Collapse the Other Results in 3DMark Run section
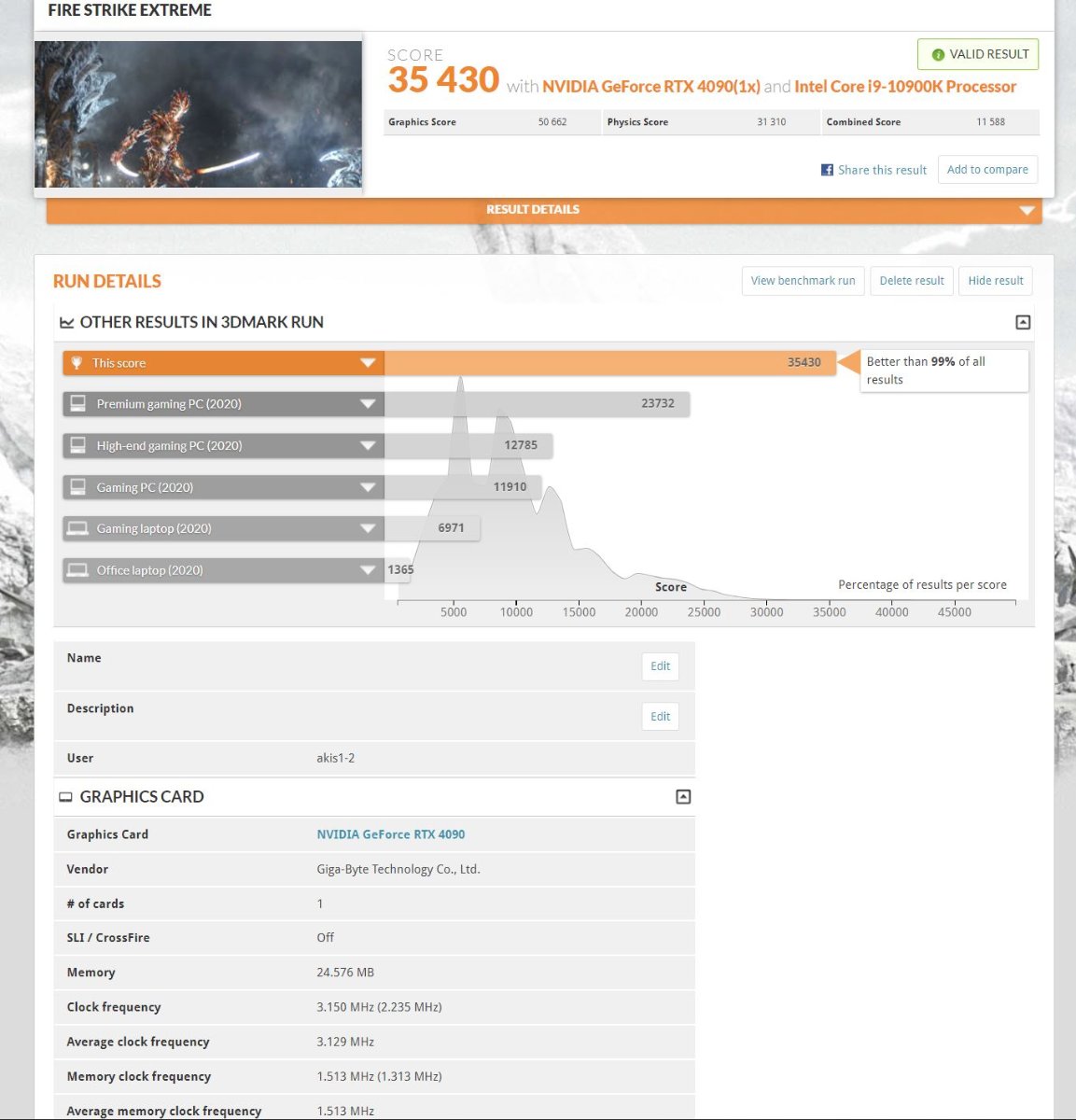1076x1120 pixels. [x=1023, y=322]
